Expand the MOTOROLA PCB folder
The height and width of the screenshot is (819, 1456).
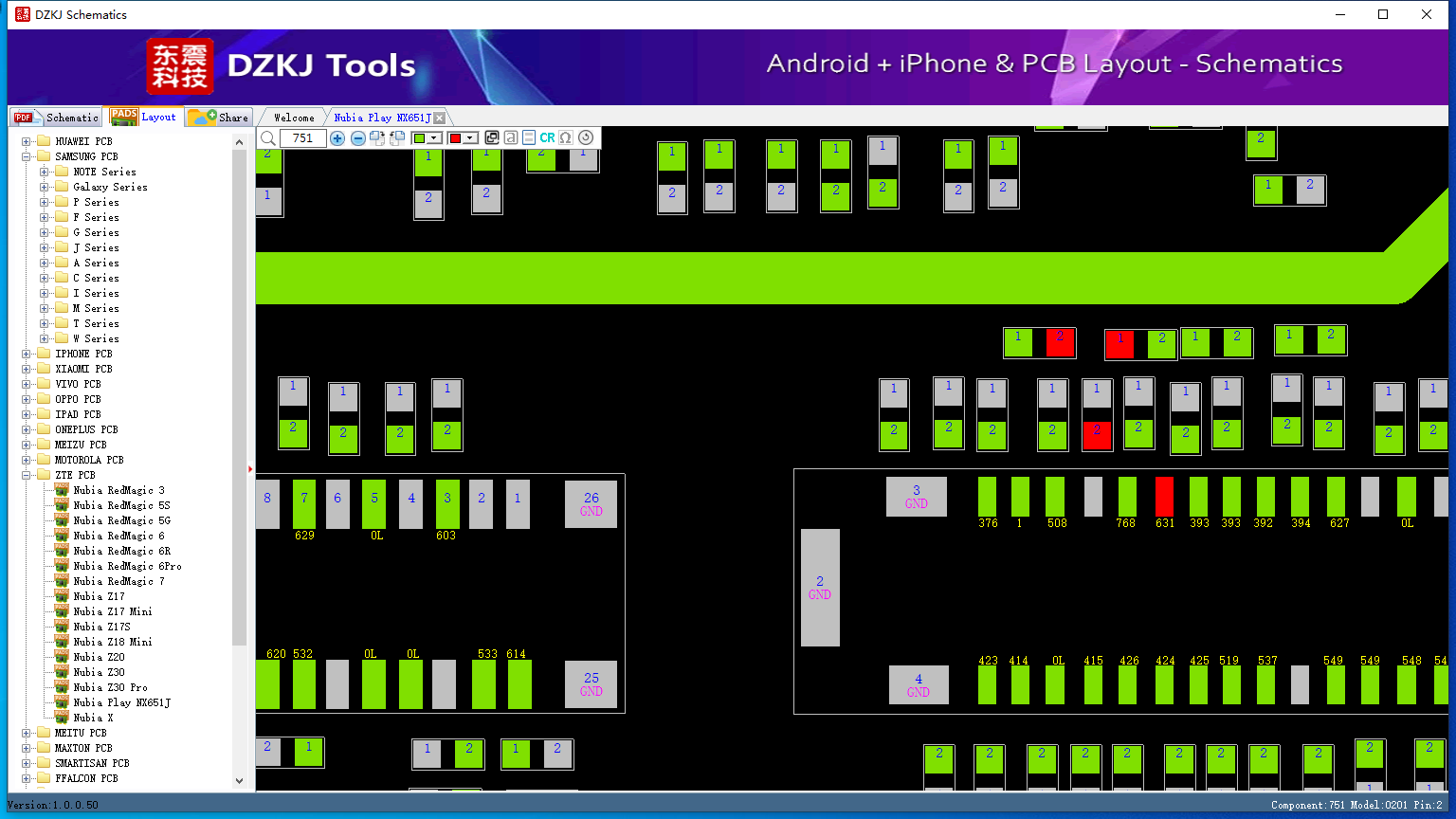tap(27, 460)
